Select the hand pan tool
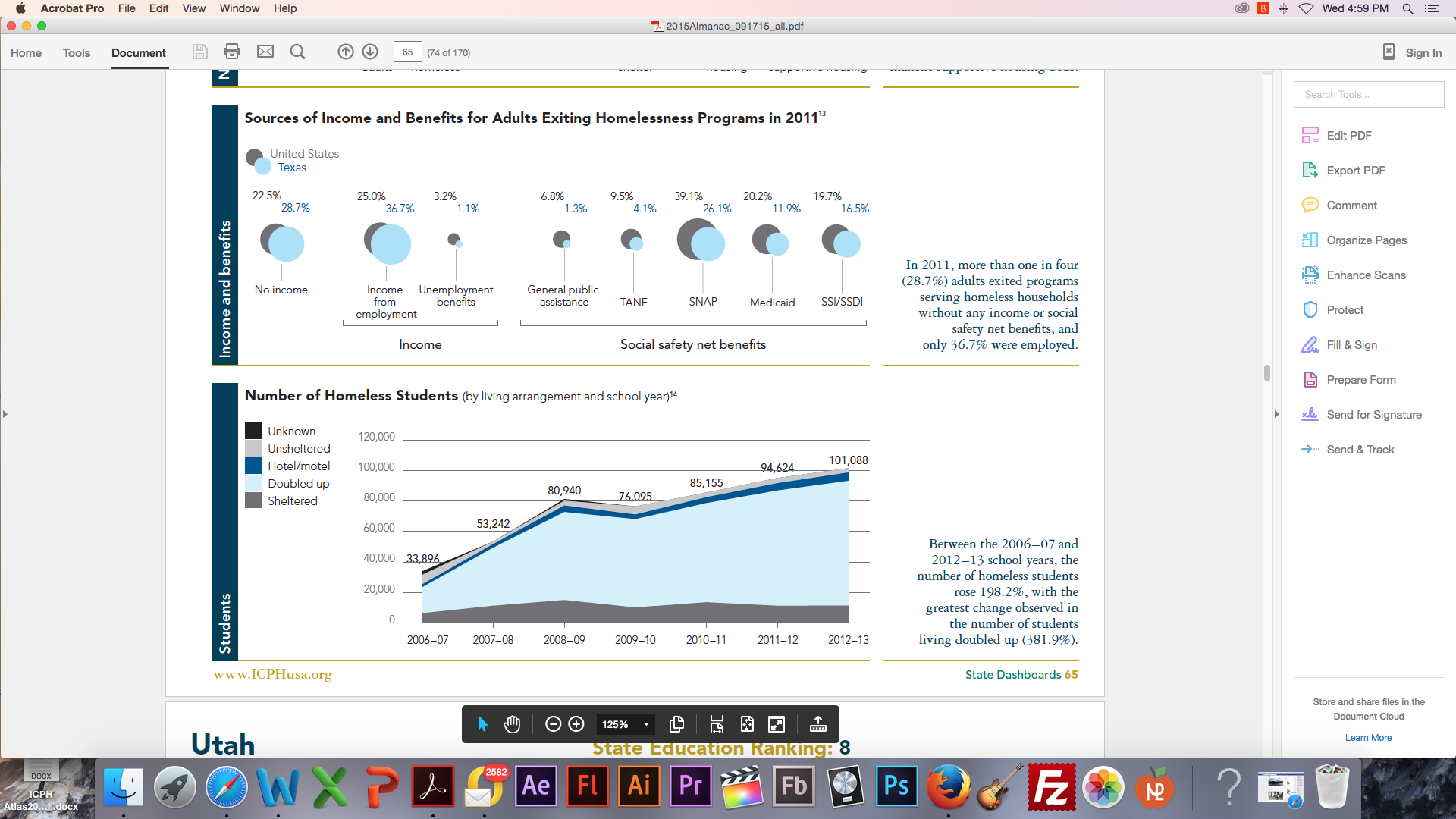This screenshot has height=819, width=1456. point(512,724)
